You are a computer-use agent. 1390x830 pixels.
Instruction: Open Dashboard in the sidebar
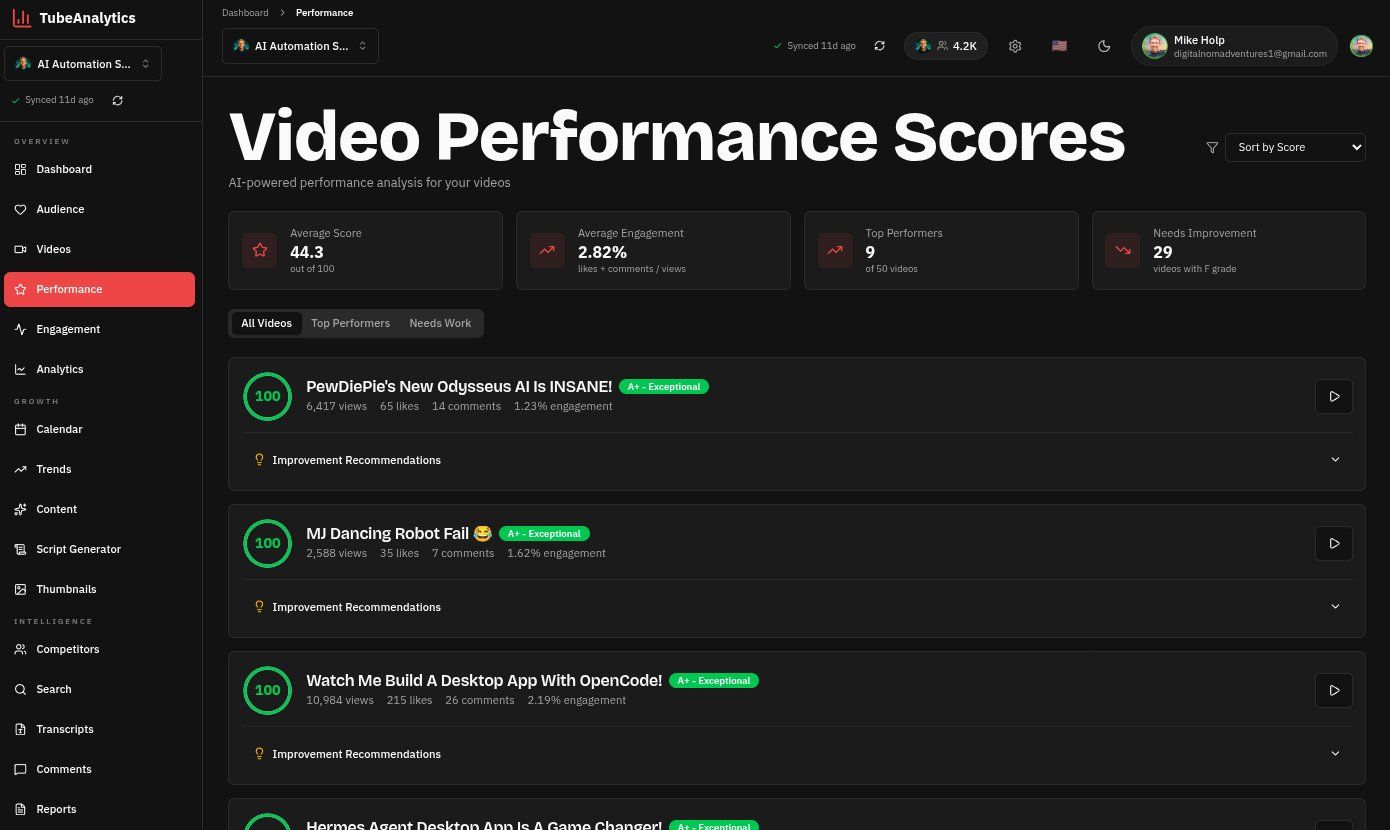click(x=99, y=169)
